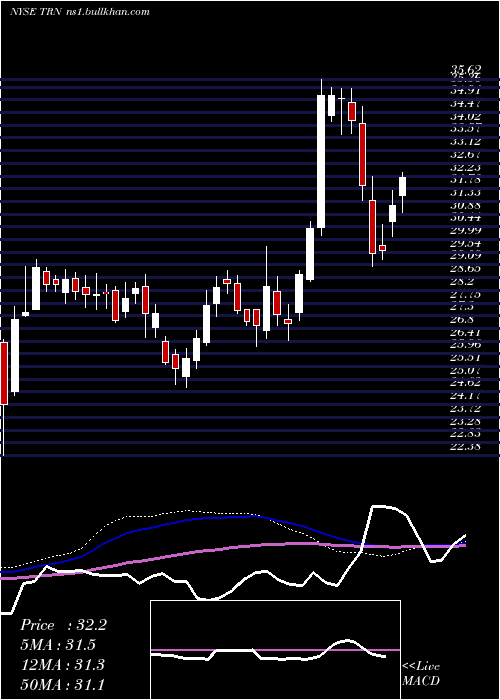Select the 29.09 price axis label
Screen dimensions: 500x700
(466, 256)
